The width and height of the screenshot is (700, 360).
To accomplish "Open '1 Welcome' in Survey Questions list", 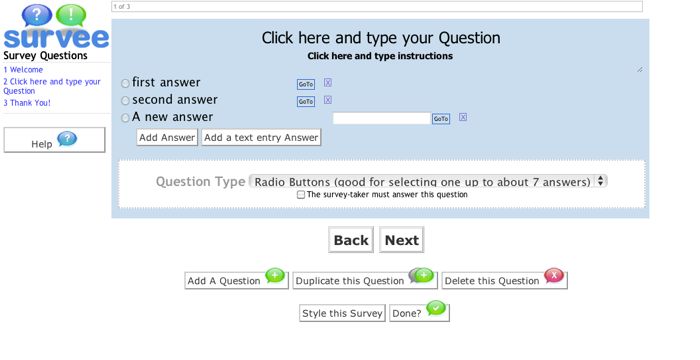I will [23, 70].
